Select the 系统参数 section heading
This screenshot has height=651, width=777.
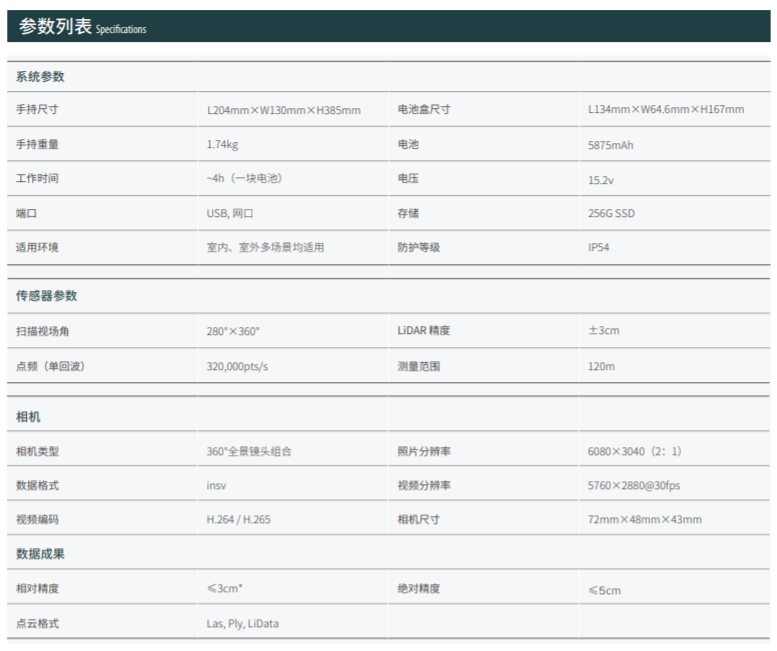click(40, 77)
